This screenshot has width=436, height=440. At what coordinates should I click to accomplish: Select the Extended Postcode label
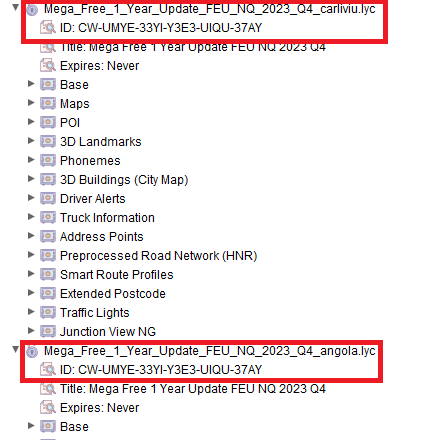coord(113,294)
